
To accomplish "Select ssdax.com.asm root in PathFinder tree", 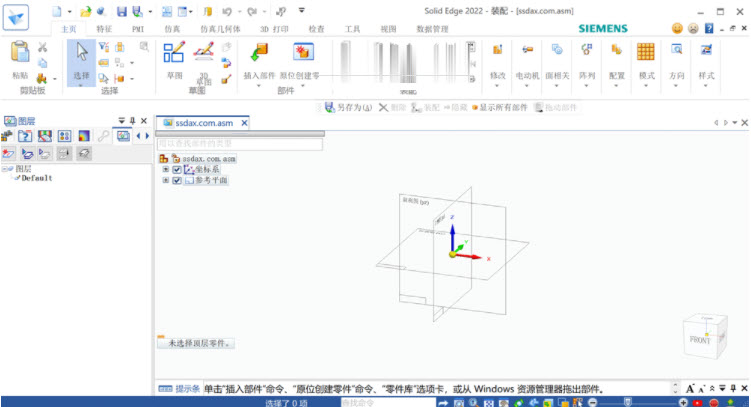I will click(208, 158).
